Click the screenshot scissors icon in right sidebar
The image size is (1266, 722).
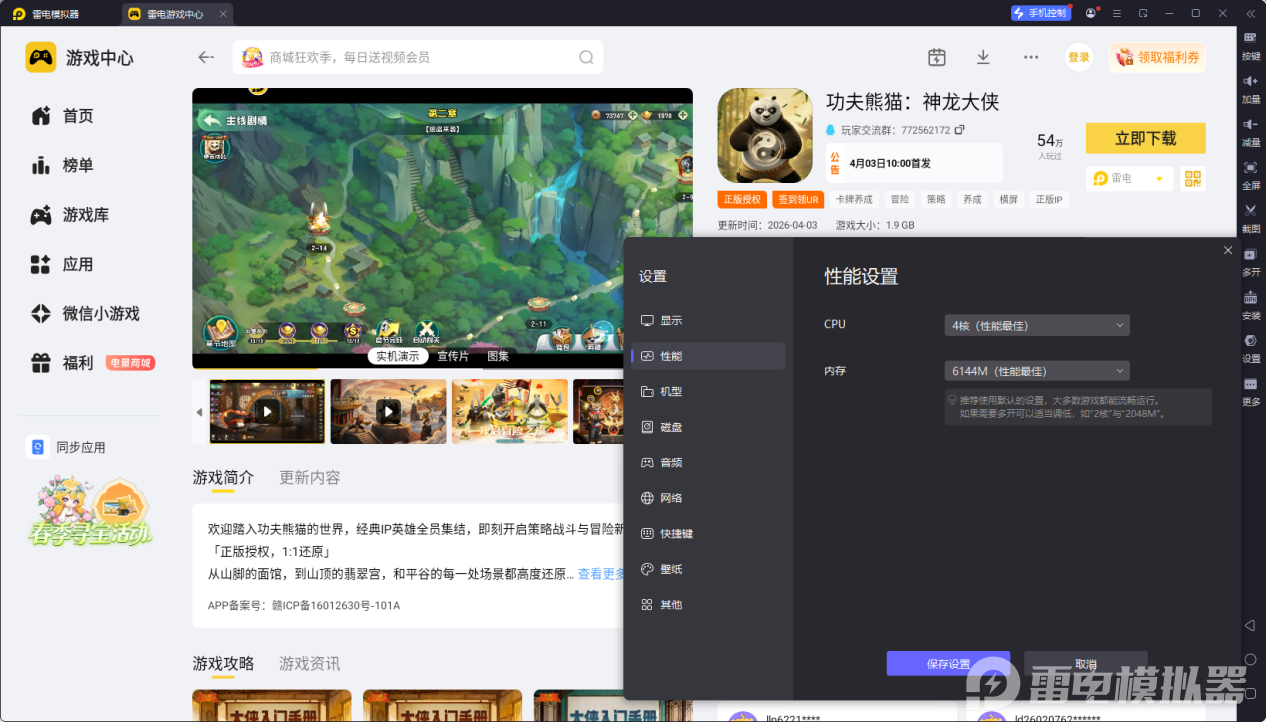(x=1250, y=211)
